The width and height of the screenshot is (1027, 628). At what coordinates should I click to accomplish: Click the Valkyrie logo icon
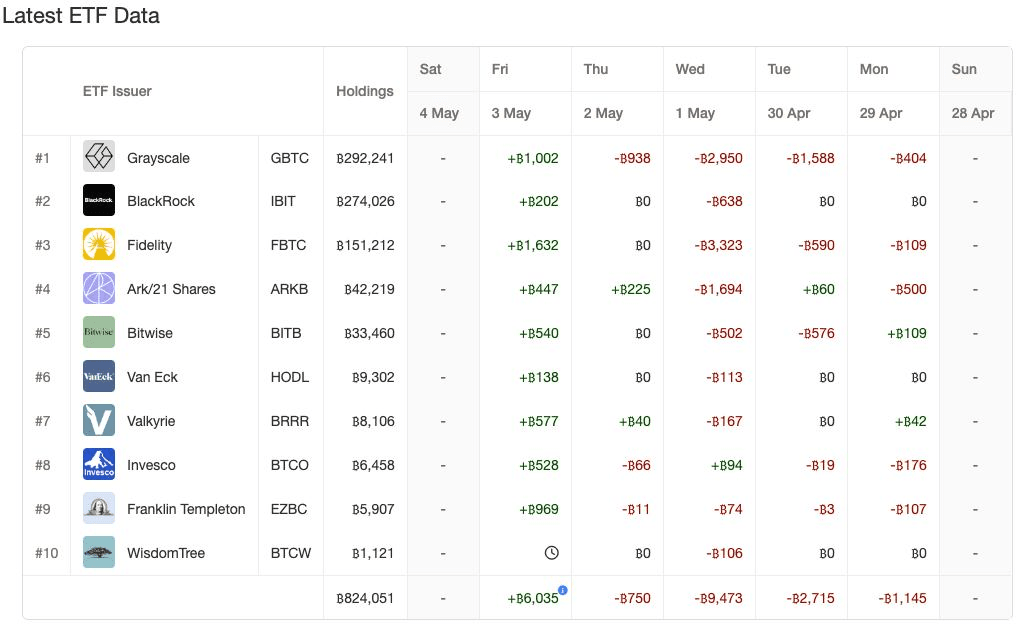(x=99, y=421)
